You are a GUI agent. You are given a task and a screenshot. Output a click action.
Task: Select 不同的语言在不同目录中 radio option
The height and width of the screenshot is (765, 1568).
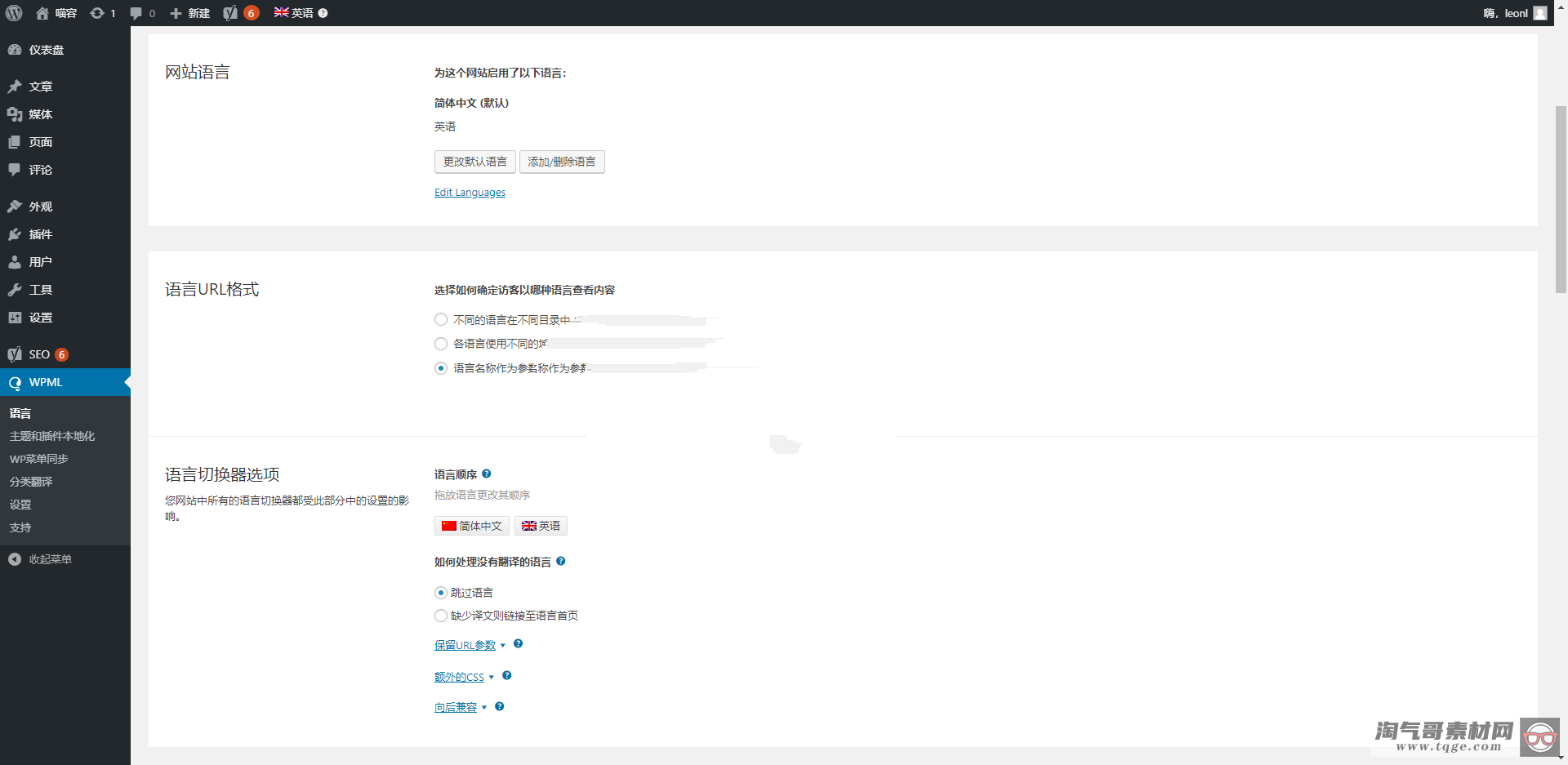pyautogui.click(x=441, y=319)
